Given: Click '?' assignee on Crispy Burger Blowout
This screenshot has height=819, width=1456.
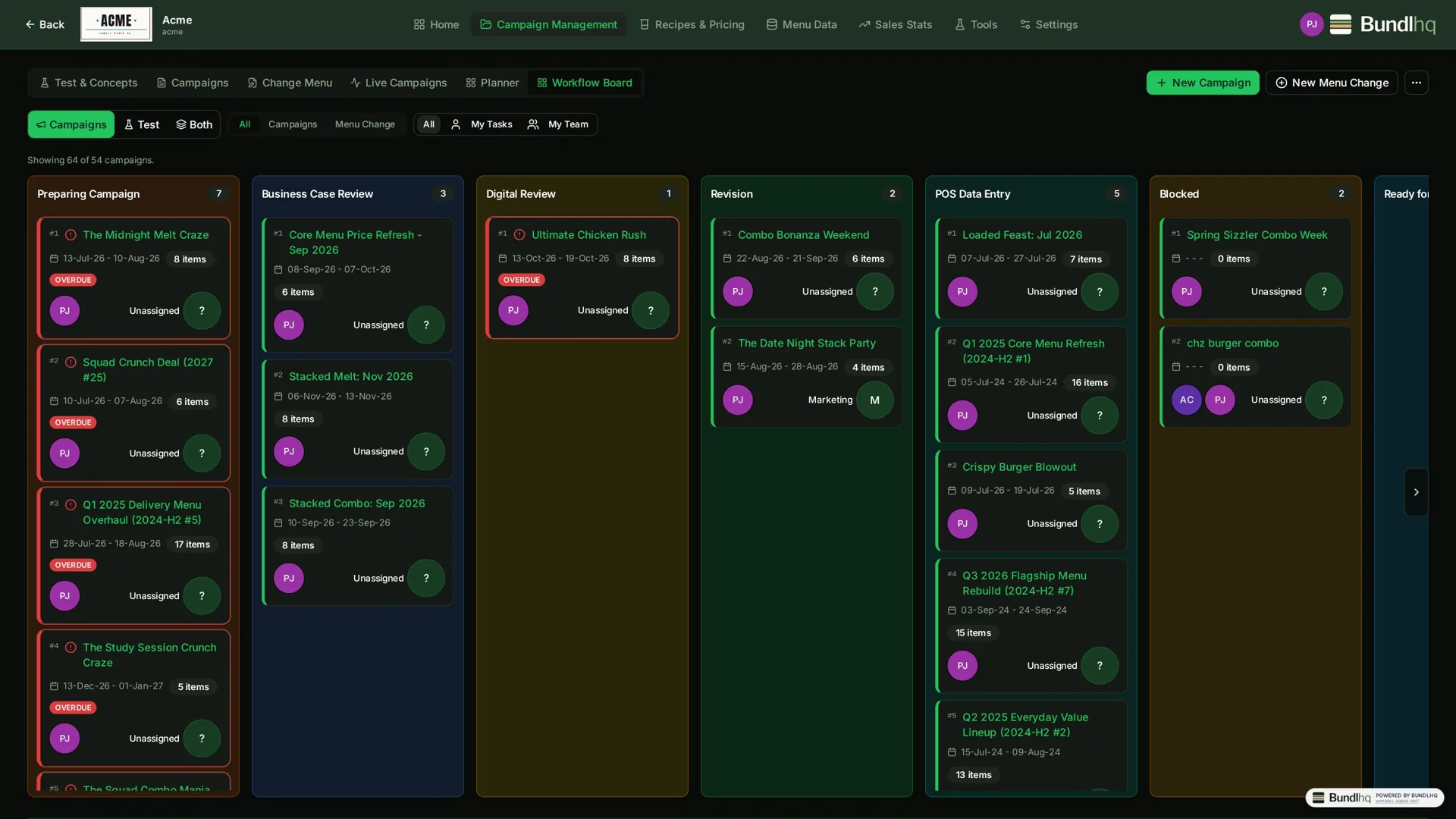Looking at the screenshot, I should pos(1099,524).
